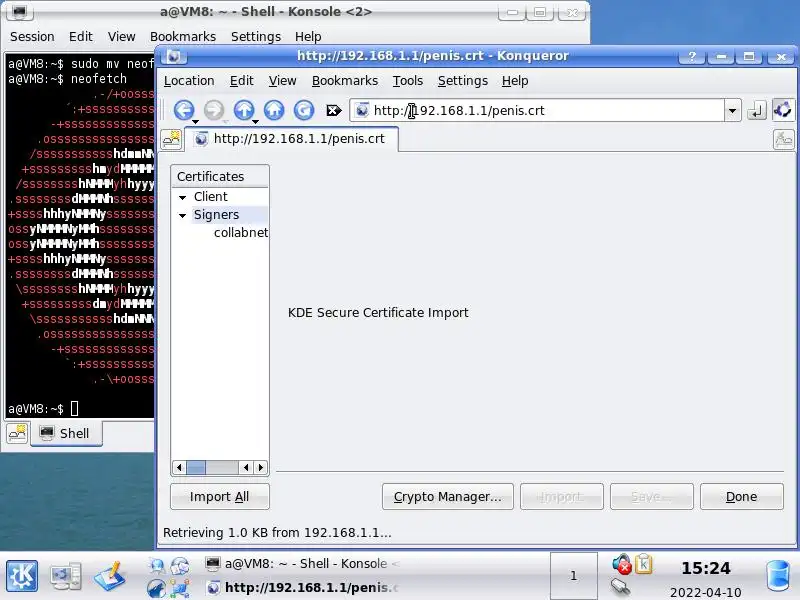Click the greyed-out Forward arrow in Konqueror

213,110
